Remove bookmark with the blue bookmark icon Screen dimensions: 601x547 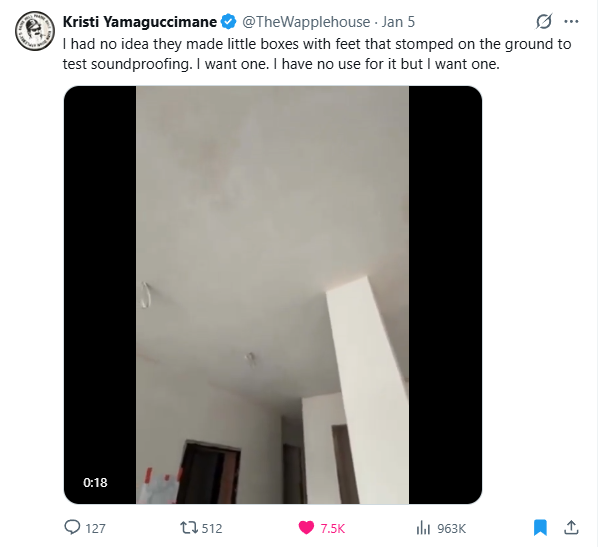tap(540, 528)
